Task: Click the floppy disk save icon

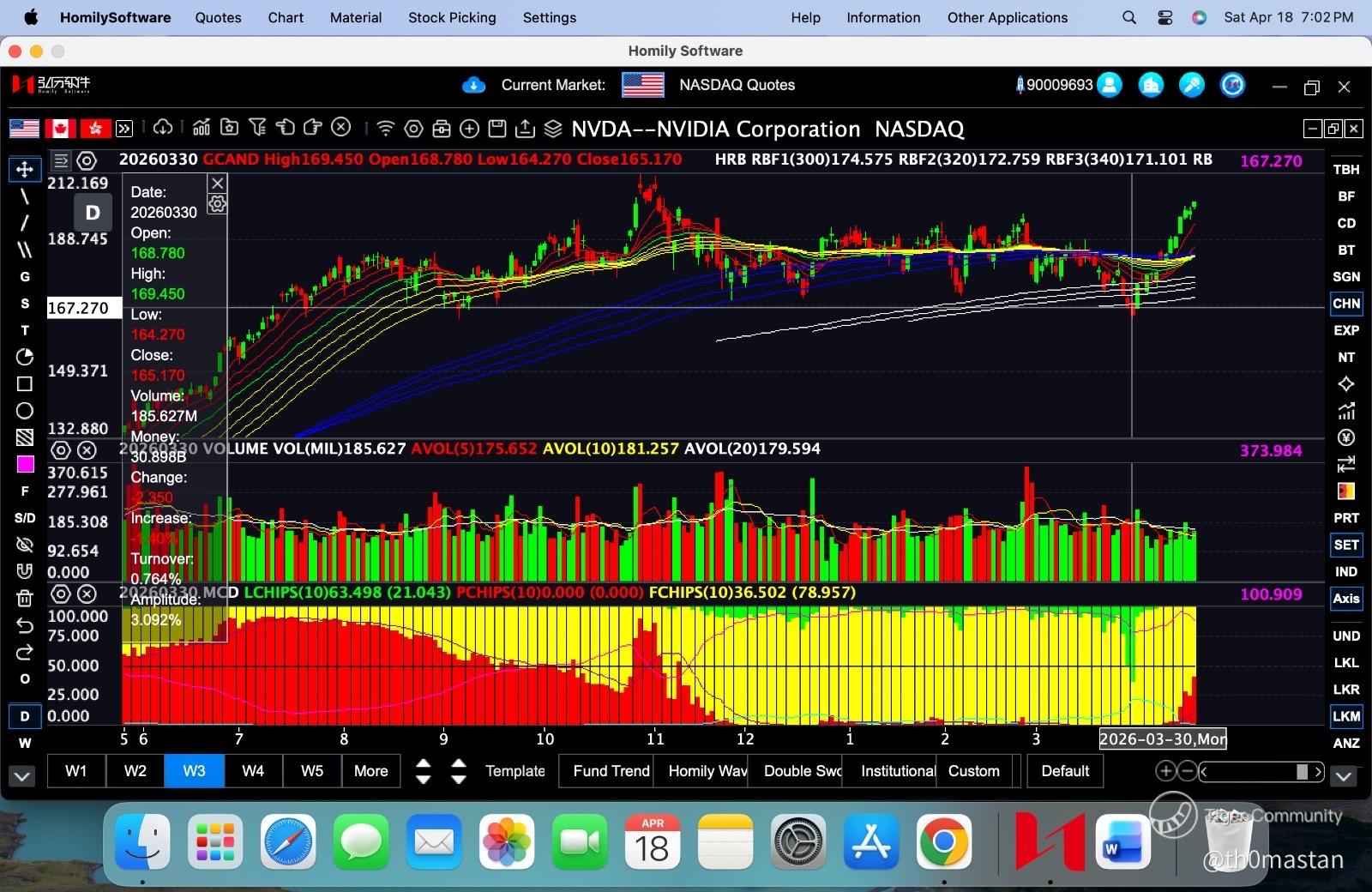Action: tap(497, 129)
